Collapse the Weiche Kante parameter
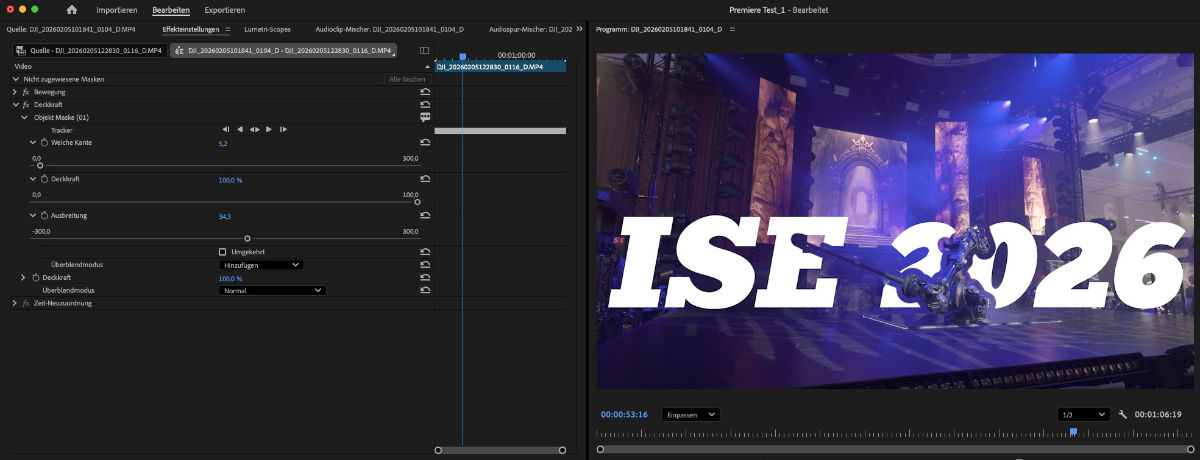1200x460 pixels. tap(33, 143)
